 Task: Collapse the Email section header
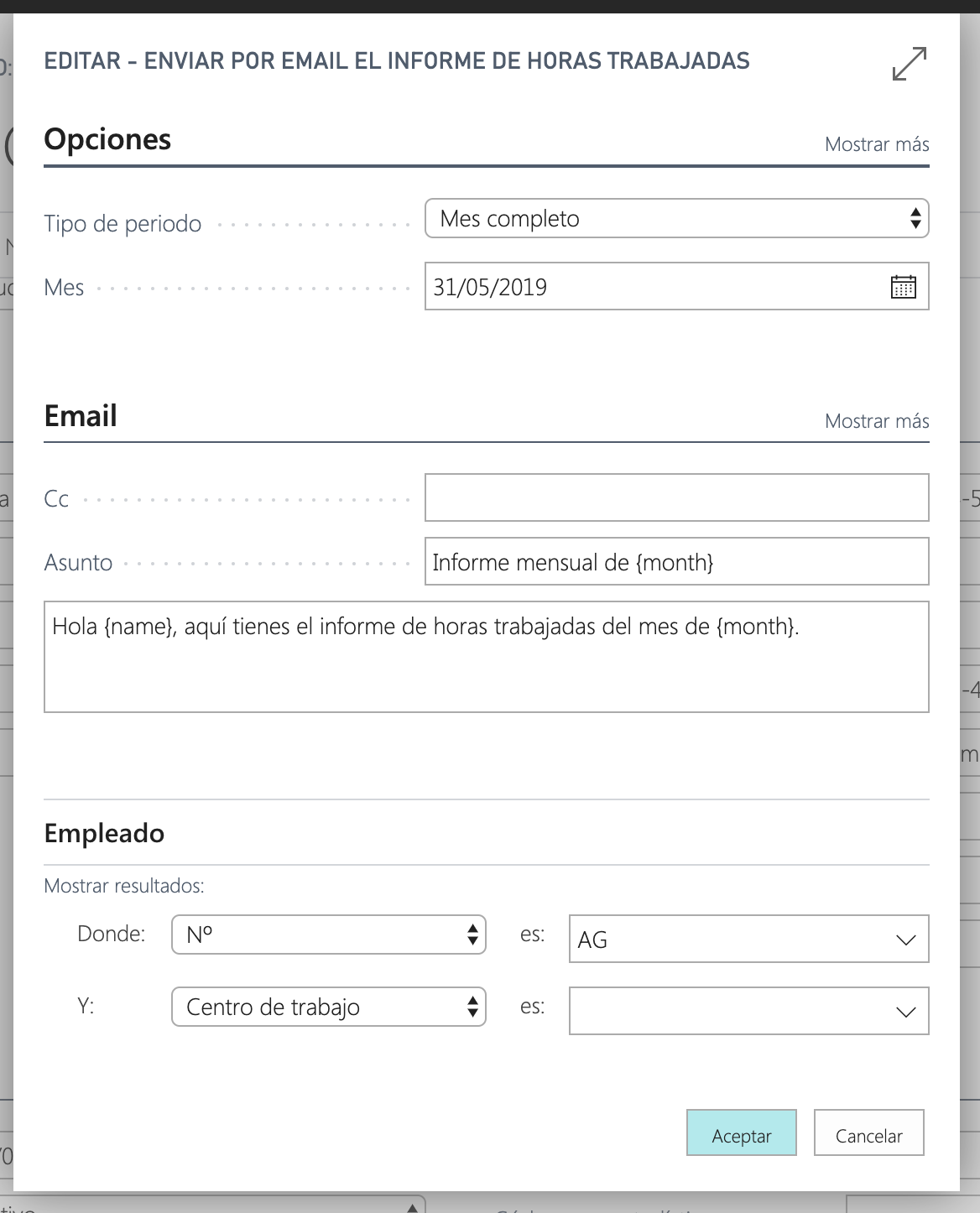pos(81,416)
